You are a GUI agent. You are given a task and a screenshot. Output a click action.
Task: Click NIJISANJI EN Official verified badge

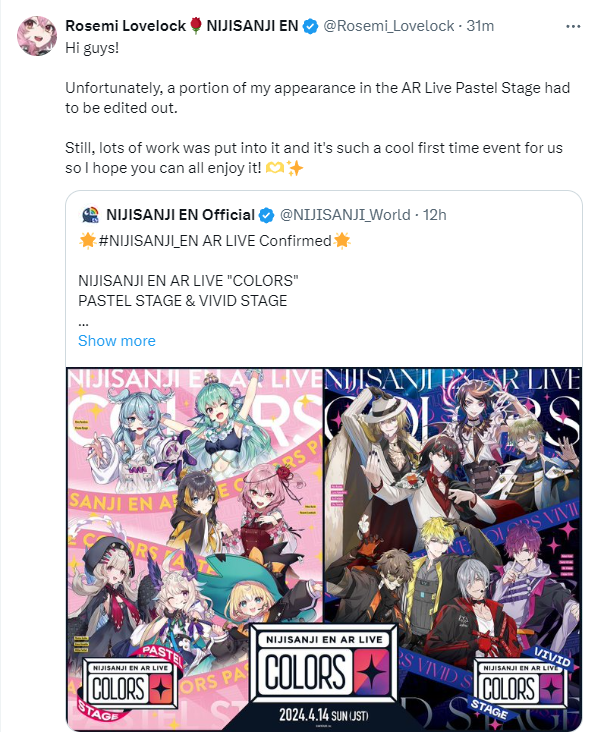point(267,216)
